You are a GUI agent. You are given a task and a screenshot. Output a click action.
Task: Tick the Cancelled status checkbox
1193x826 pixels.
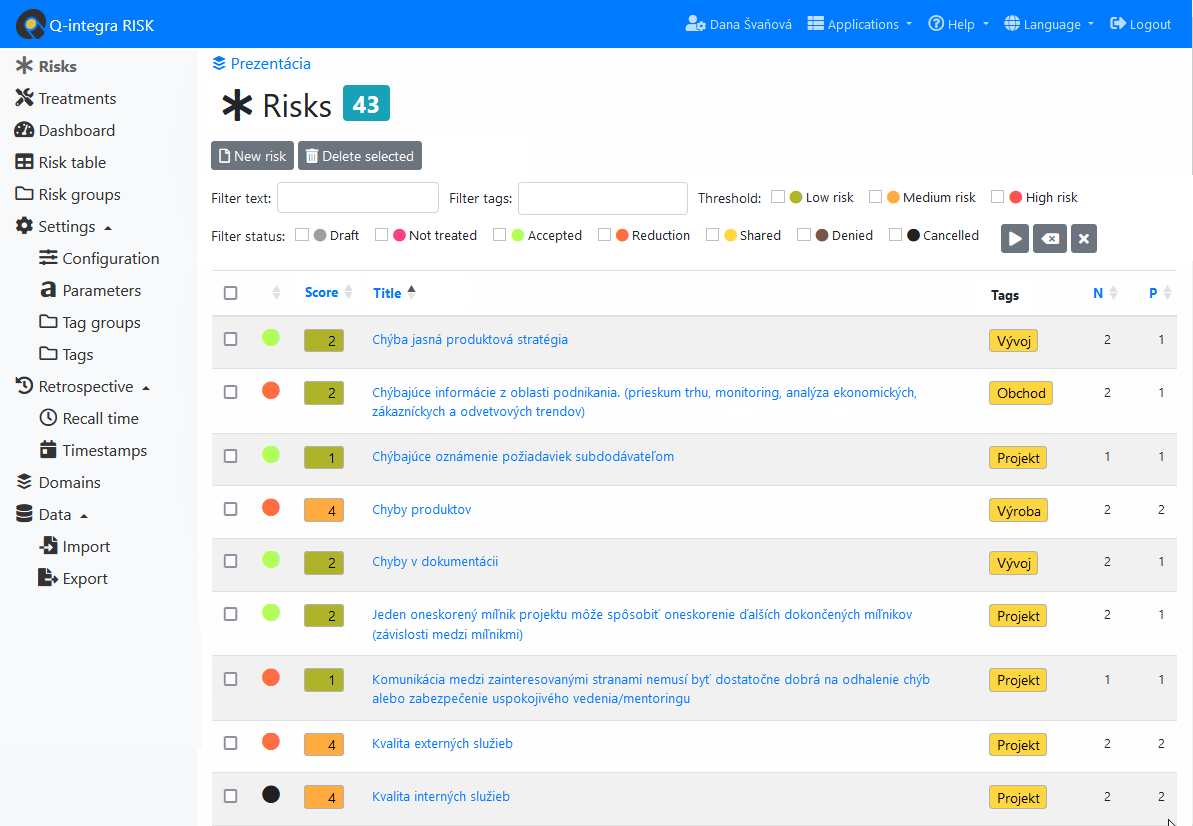(x=896, y=234)
